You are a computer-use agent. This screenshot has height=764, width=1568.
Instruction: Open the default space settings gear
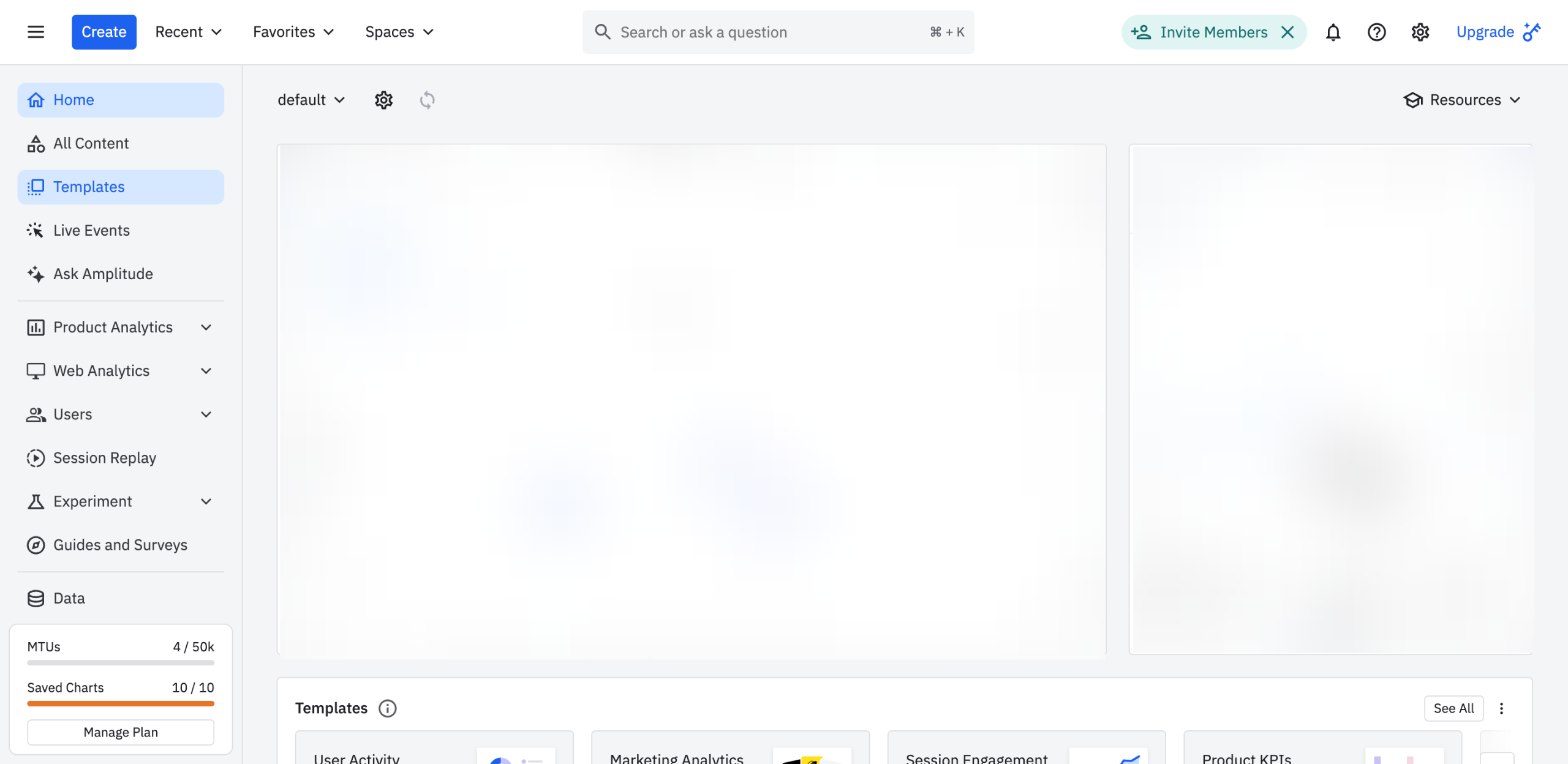coord(383,100)
